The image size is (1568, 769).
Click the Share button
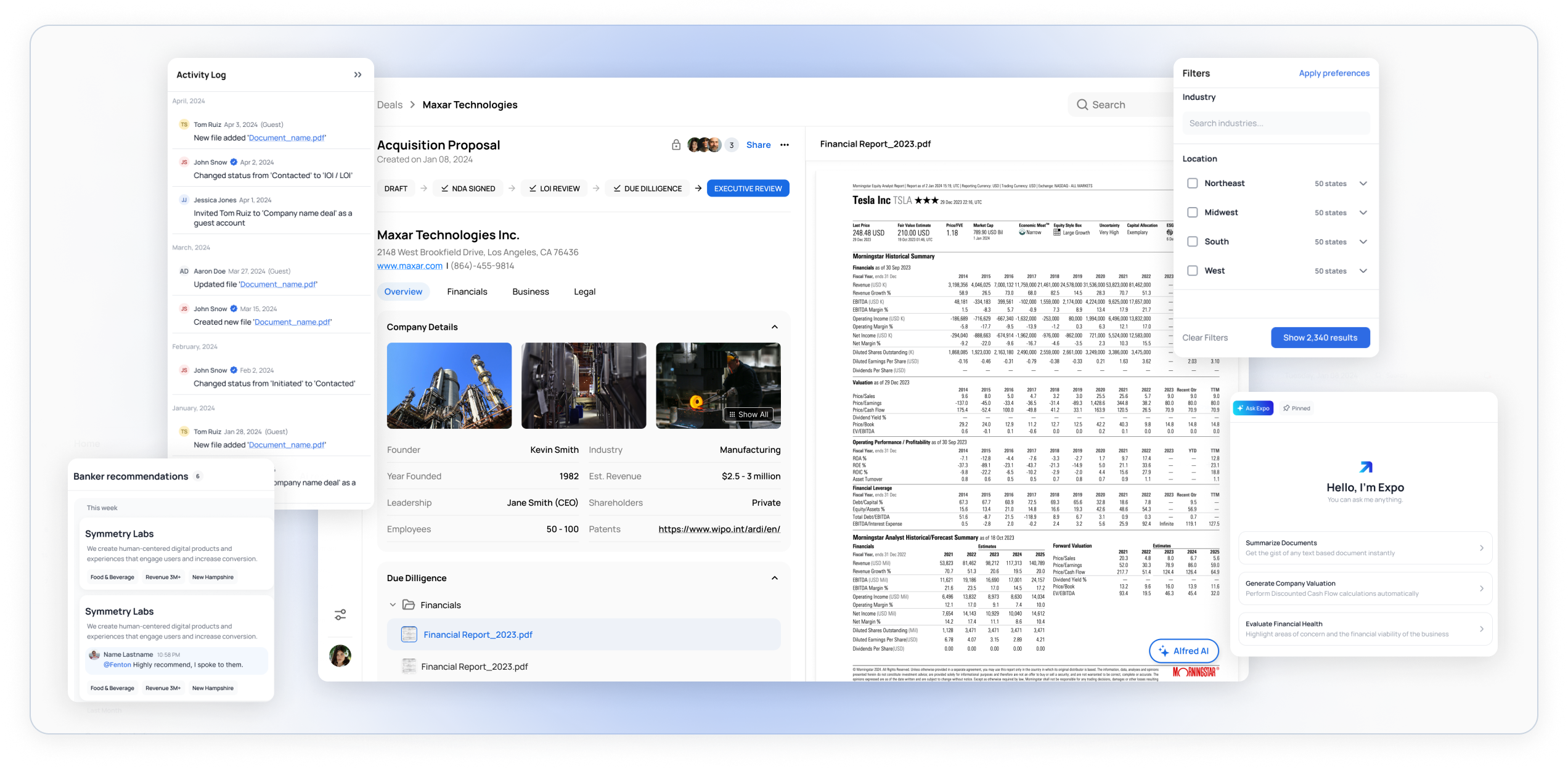[758, 144]
